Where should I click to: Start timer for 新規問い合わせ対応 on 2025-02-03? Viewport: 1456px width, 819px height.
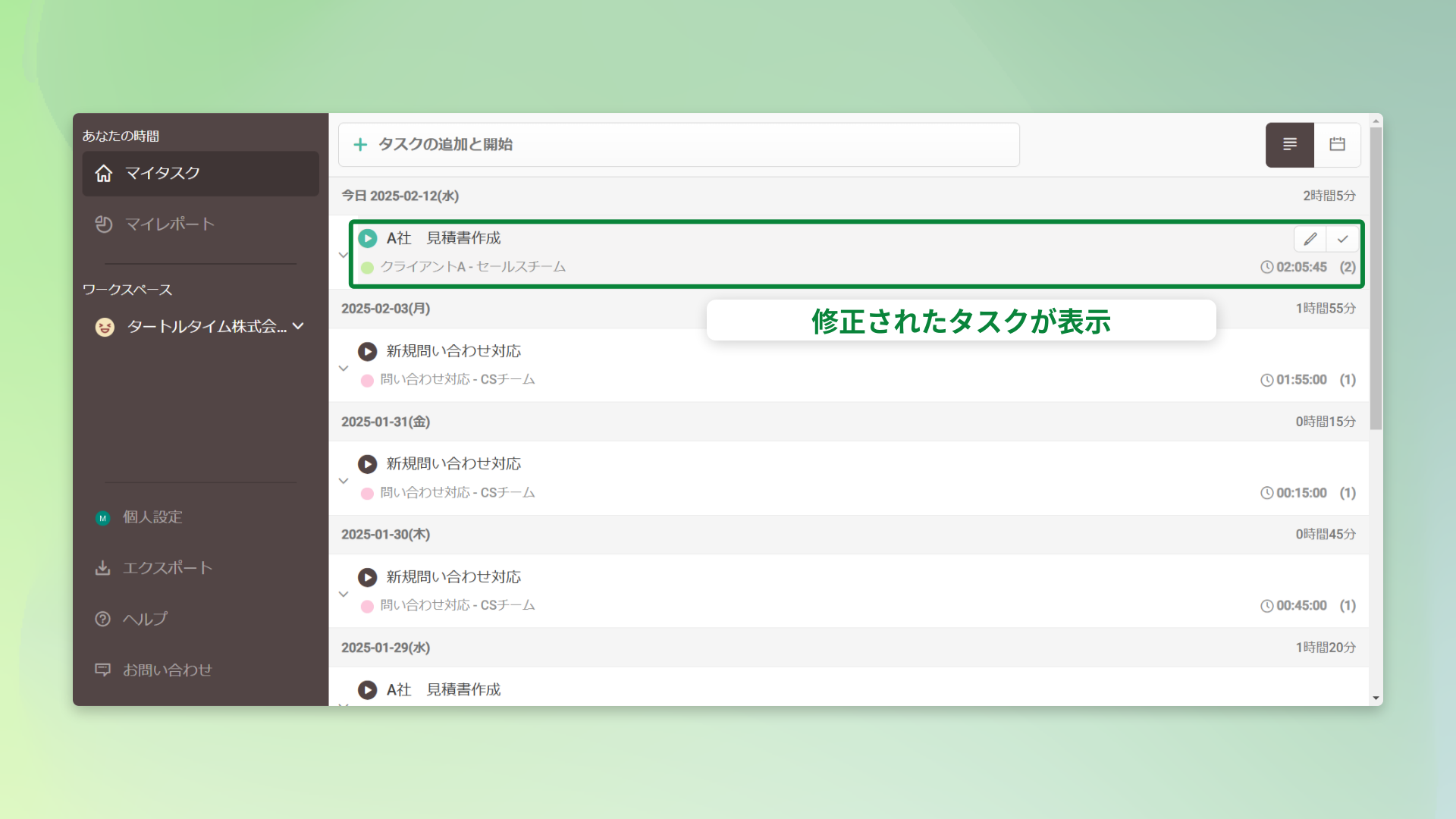point(367,351)
